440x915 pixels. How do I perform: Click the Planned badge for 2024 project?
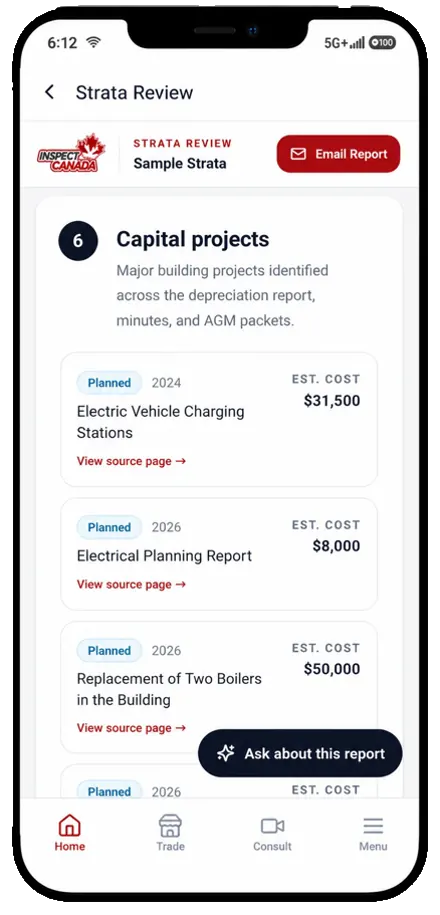pos(109,383)
